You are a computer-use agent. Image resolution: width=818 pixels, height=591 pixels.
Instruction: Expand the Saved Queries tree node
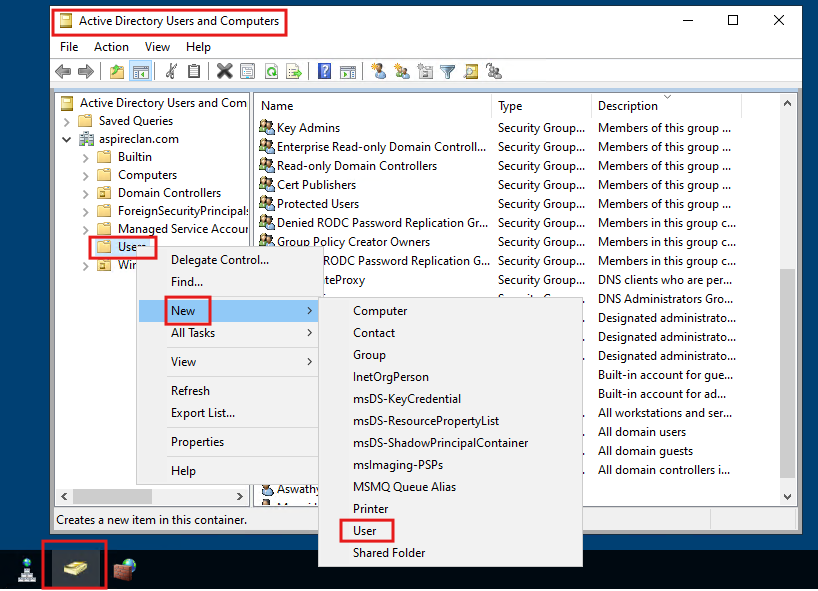66,122
